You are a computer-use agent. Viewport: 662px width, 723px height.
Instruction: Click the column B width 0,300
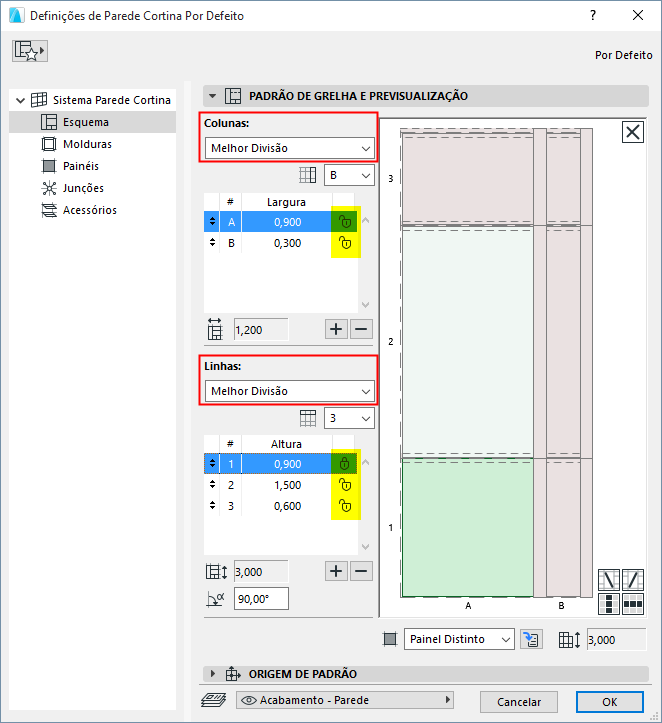pos(287,243)
